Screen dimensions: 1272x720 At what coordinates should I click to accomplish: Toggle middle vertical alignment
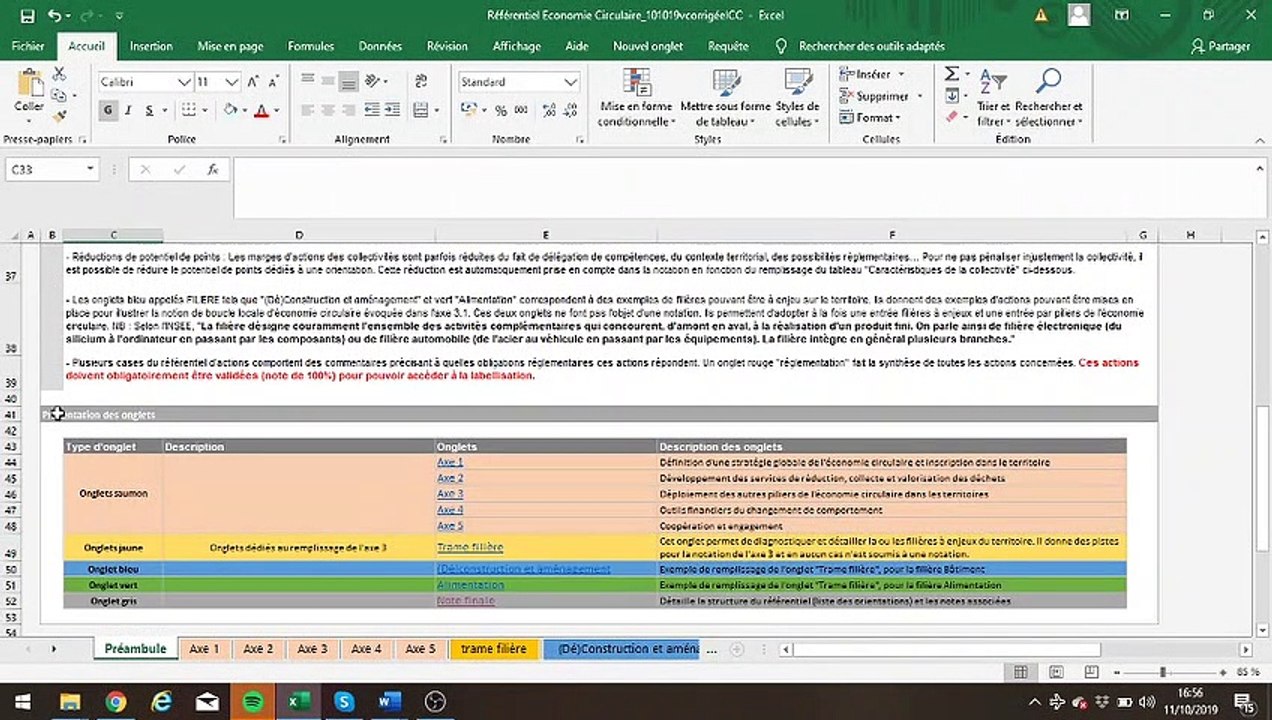coord(328,82)
